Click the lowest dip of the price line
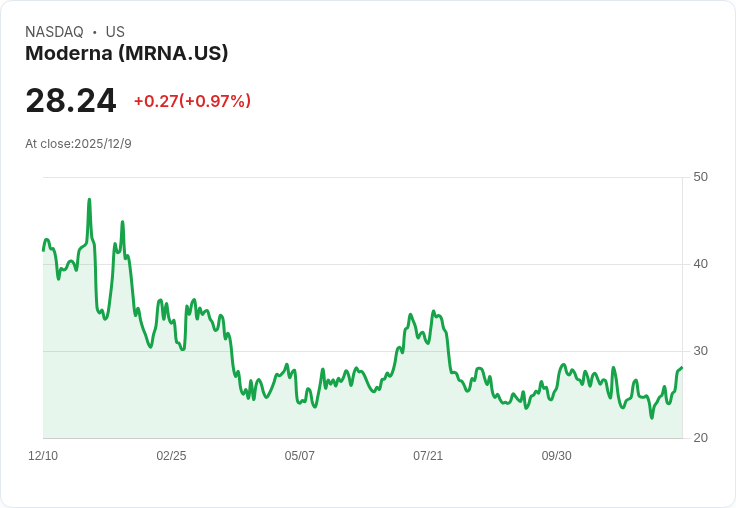Image resolution: width=736 pixels, height=508 pixels. tap(652, 417)
